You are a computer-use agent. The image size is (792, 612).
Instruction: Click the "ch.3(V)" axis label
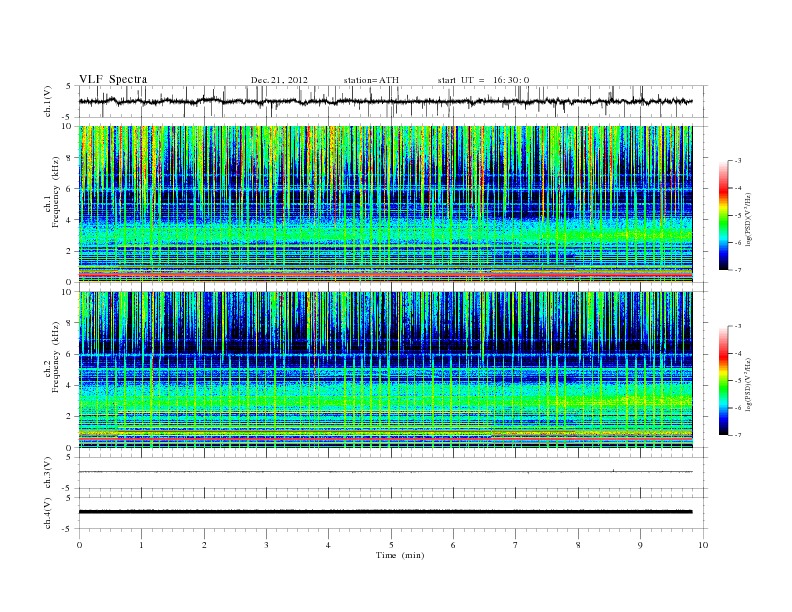coord(48,473)
